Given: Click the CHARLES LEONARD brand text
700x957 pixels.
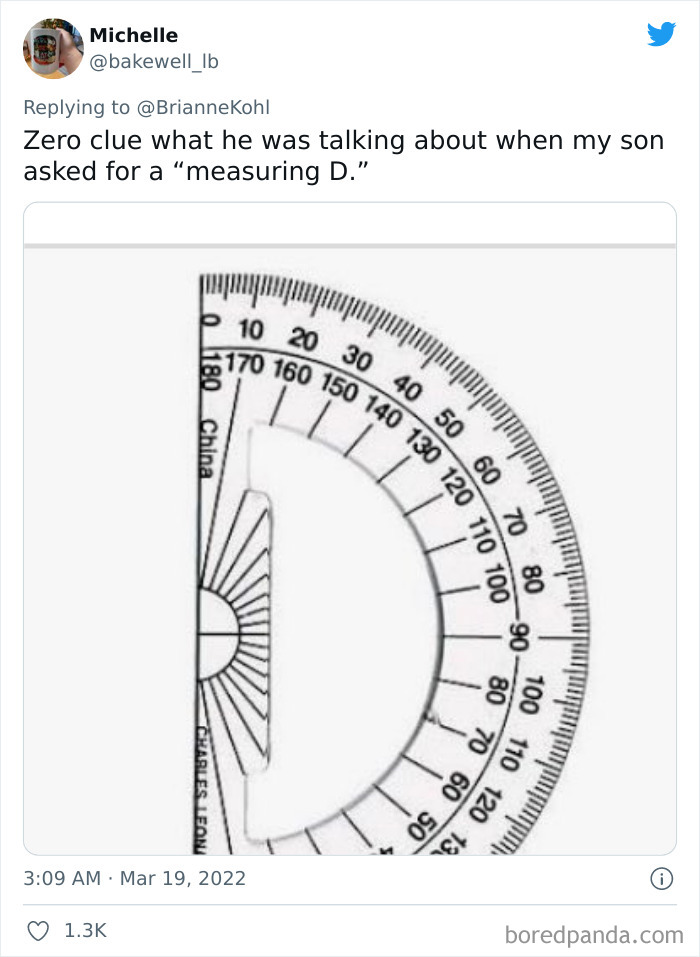Looking at the screenshot, I should (201, 790).
